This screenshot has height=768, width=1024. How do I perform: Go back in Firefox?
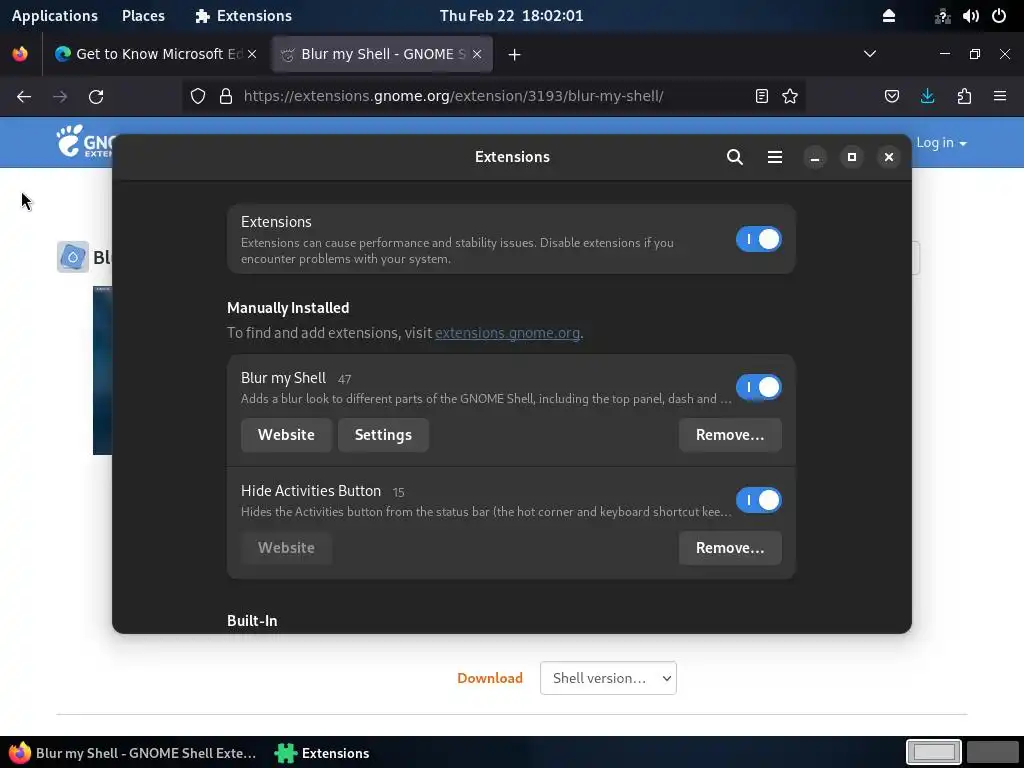24,97
